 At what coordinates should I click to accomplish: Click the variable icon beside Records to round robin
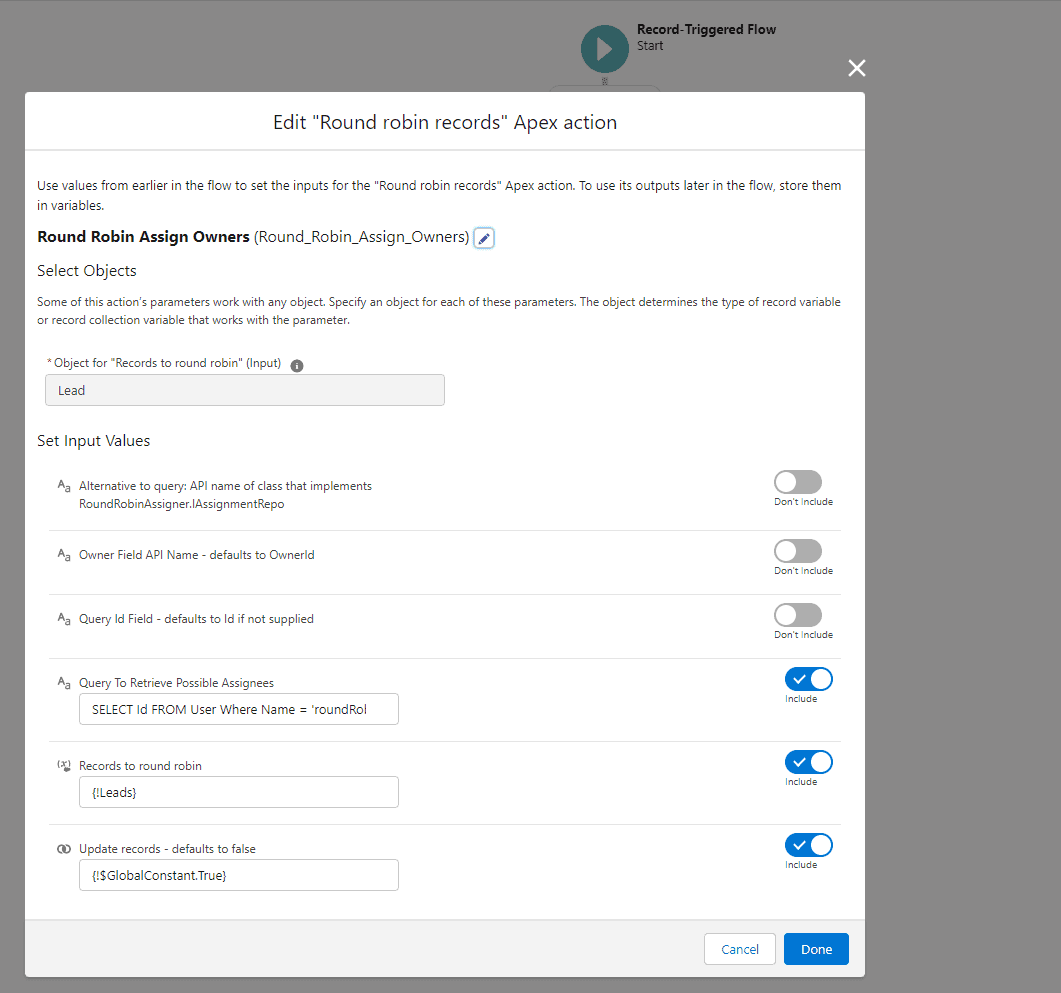point(64,766)
